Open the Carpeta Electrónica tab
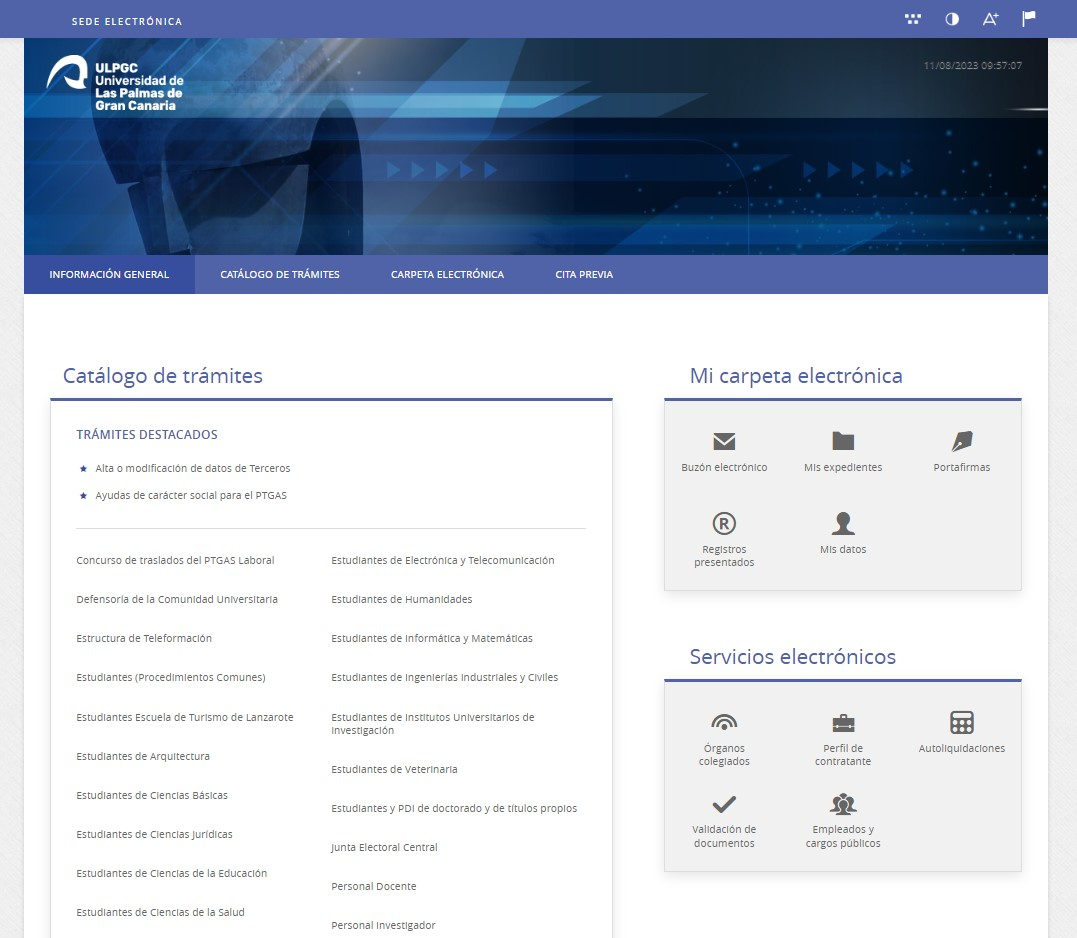1077x938 pixels. 447,275
